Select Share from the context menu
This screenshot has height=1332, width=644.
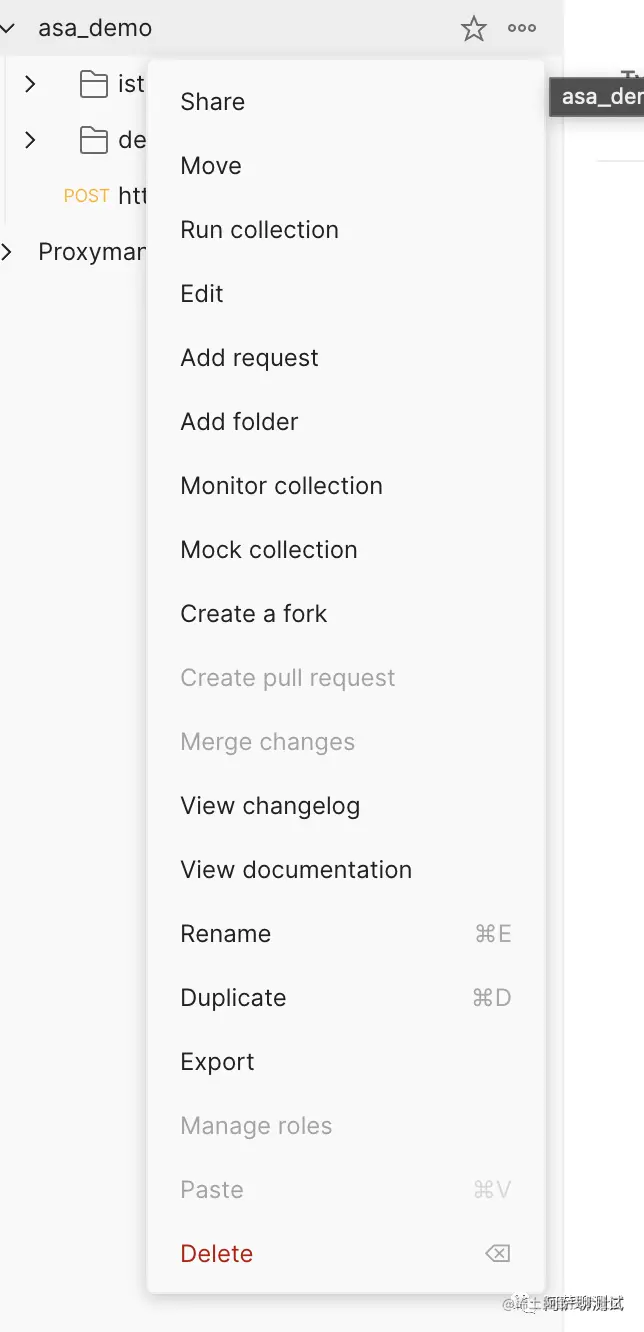pyautogui.click(x=213, y=102)
